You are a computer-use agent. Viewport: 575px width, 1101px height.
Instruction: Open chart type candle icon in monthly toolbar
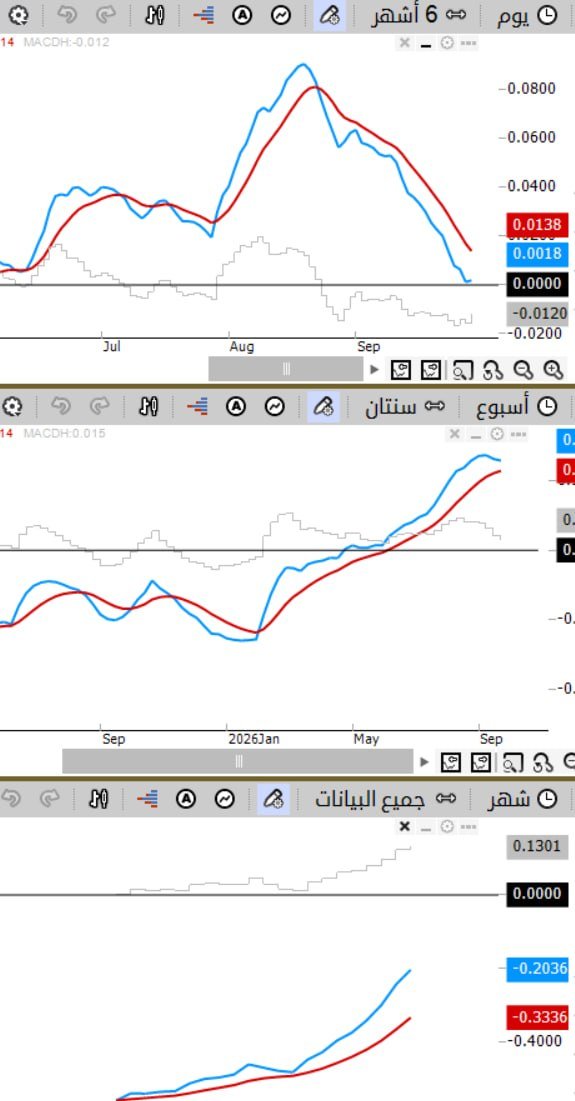click(98, 799)
